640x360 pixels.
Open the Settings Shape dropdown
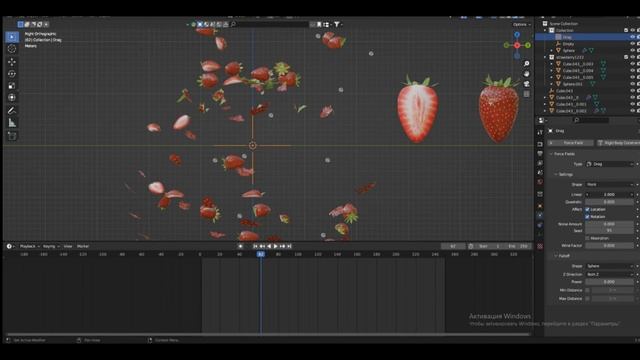click(610, 184)
